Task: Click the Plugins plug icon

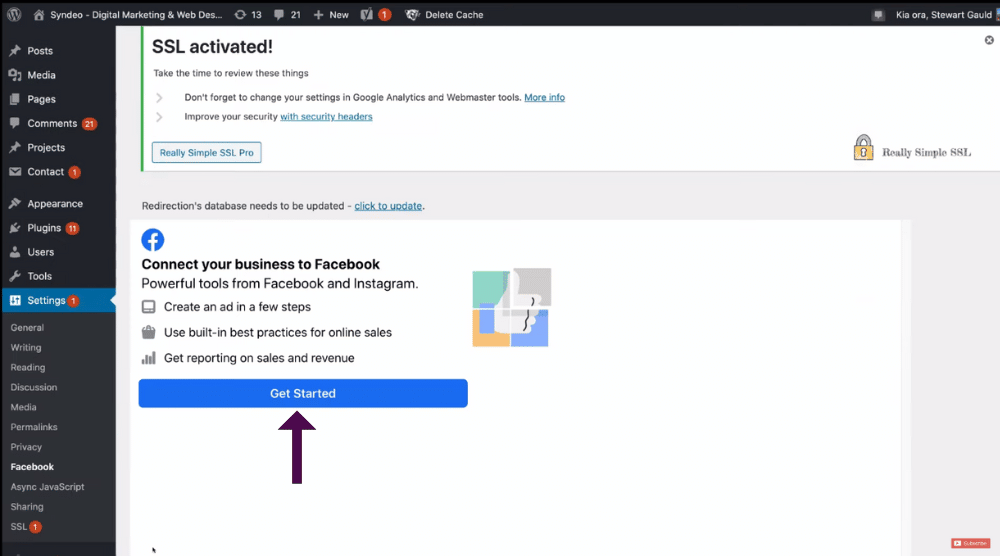Action: click(x=15, y=228)
